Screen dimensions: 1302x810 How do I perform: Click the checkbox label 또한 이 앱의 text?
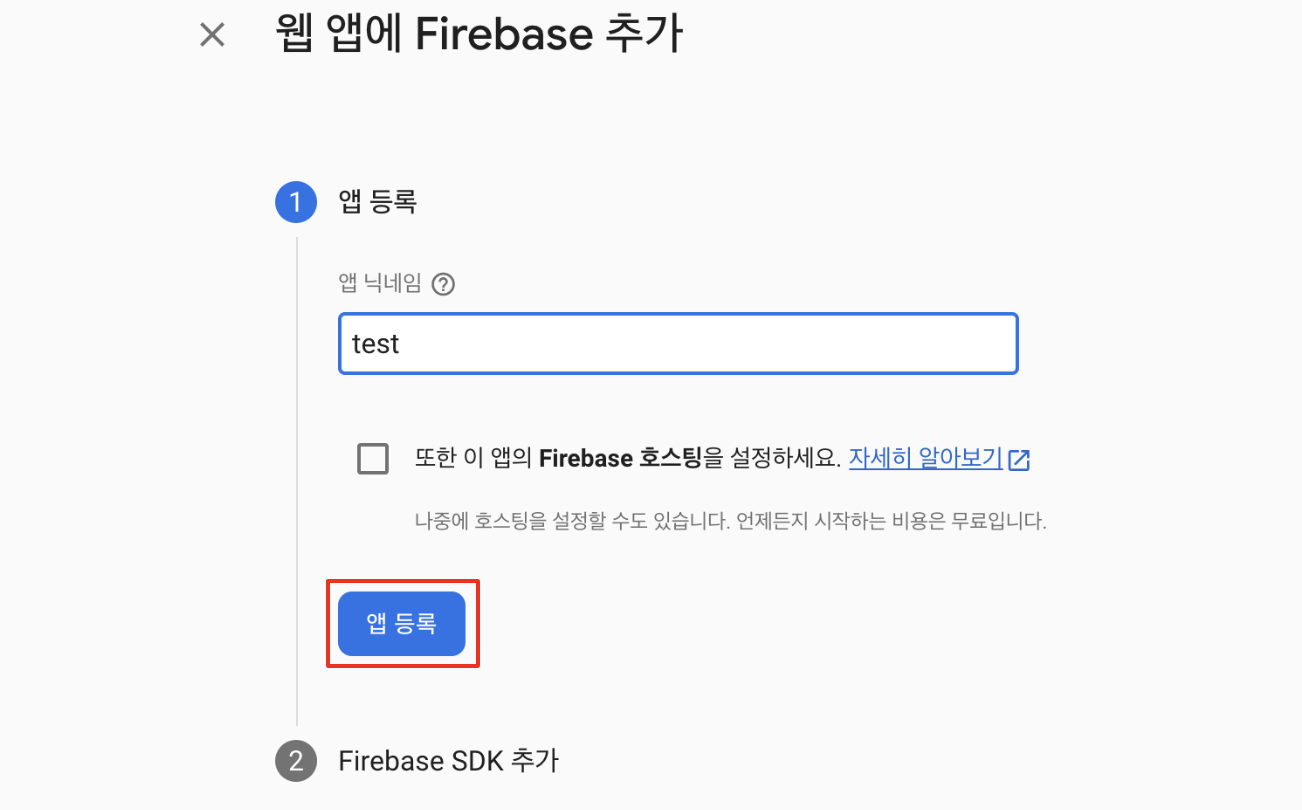(474, 459)
